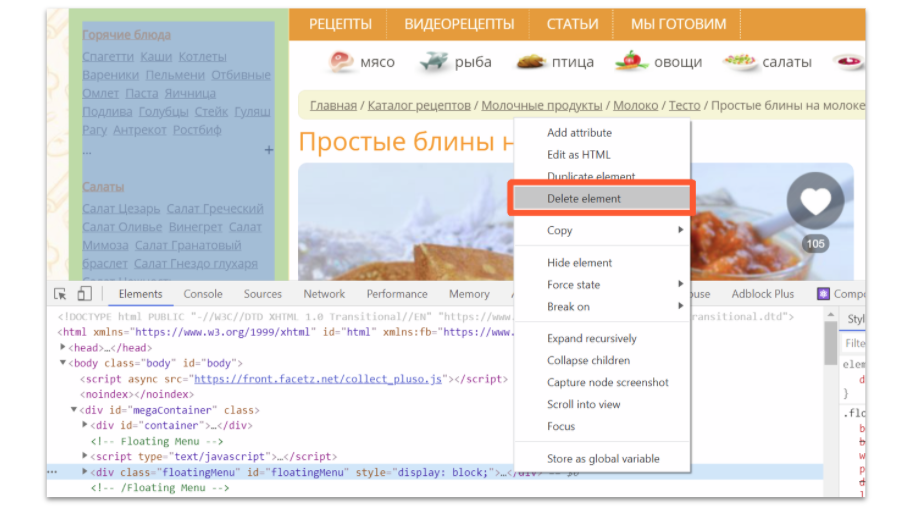Open the Performance tab
The image size is (920, 507).
click(397, 294)
